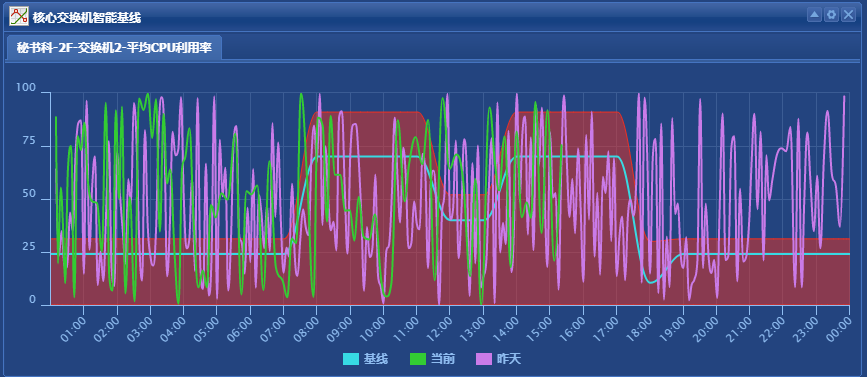Click the 04:00 x-axis label
The width and height of the screenshot is (867, 377).
pyautogui.click(x=172, y=328)
